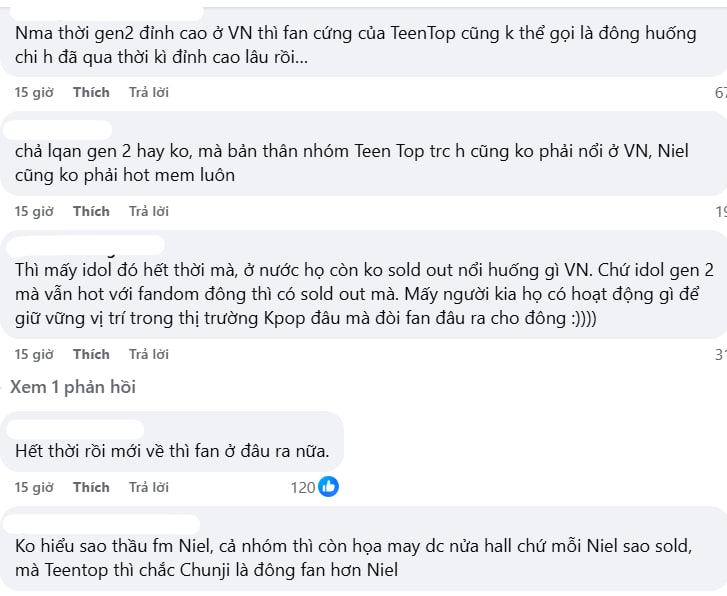Hit Trả lời below the "Thì mấy idol đó" comment
The width and height of the screenshot is (727, 596).
click(x=149, y=354)
